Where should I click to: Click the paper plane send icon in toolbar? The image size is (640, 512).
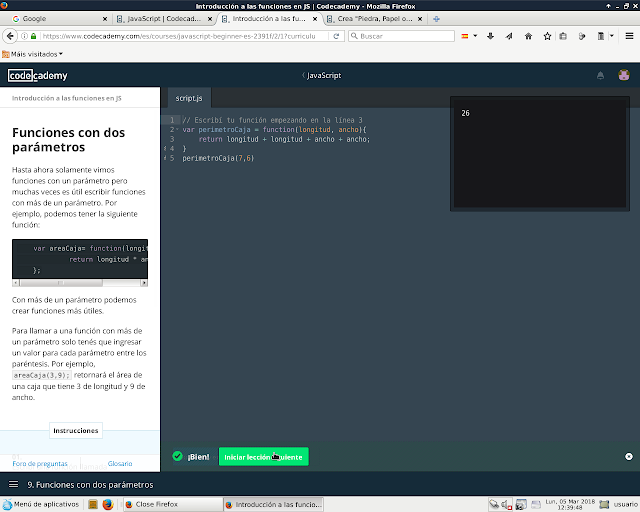click(x=509, y=36)
